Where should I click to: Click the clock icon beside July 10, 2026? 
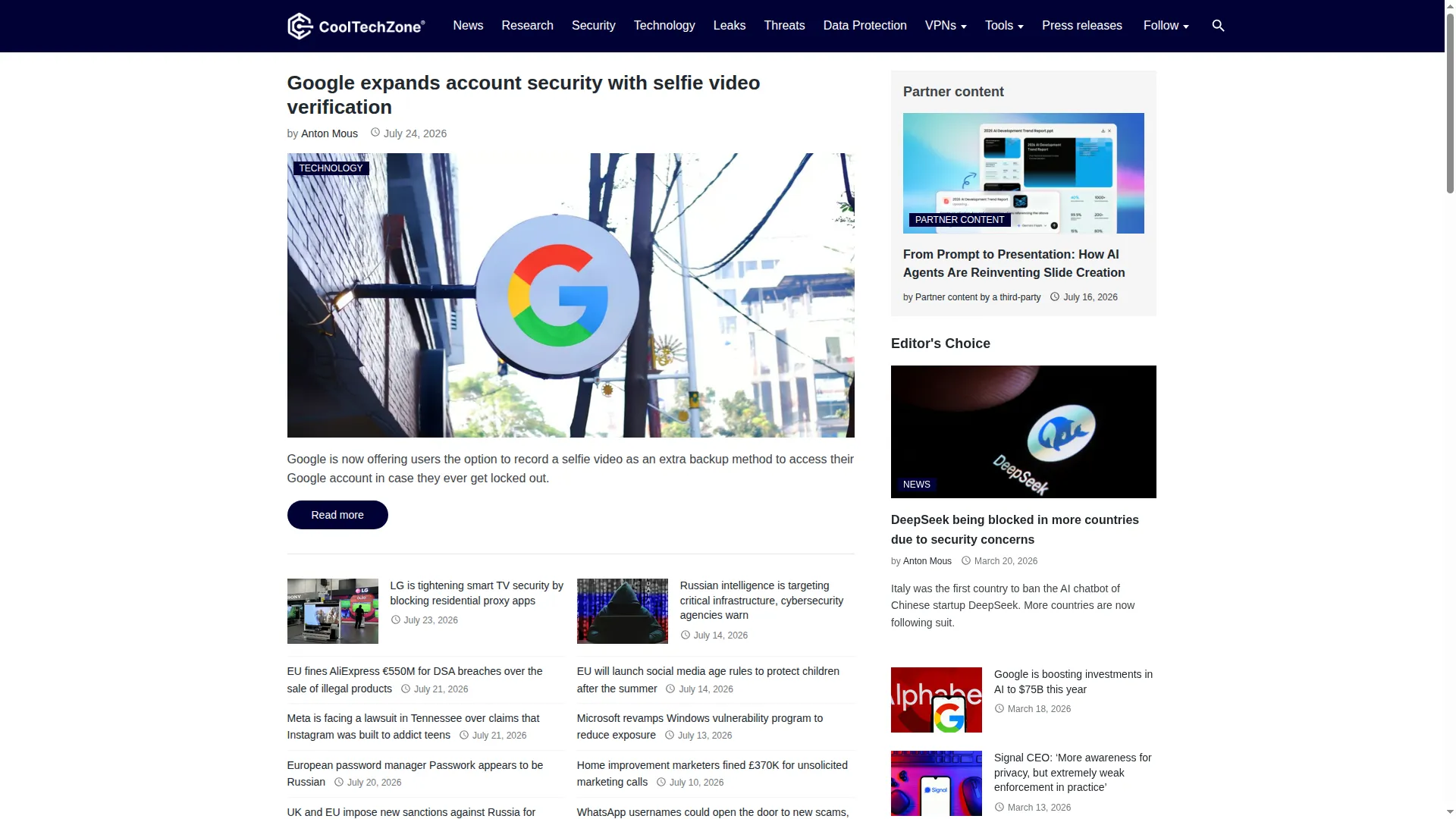pos(661,782)
